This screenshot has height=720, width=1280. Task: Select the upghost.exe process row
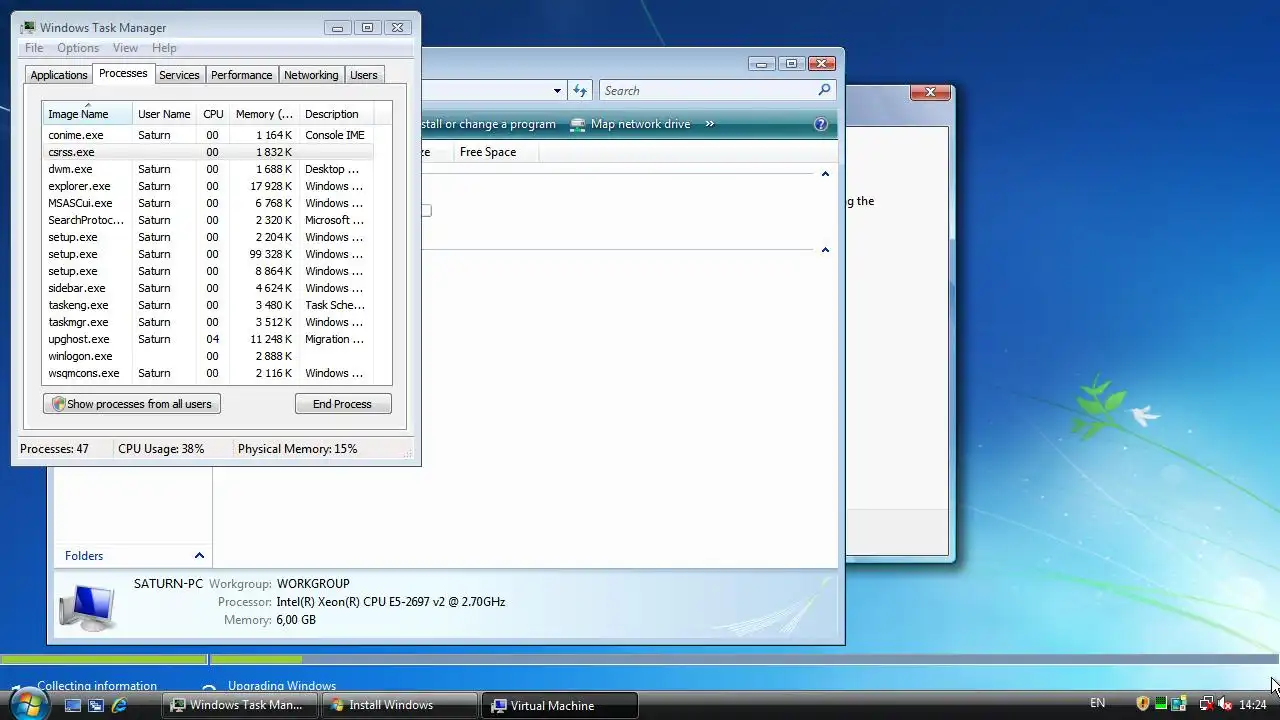coord(208,339)
